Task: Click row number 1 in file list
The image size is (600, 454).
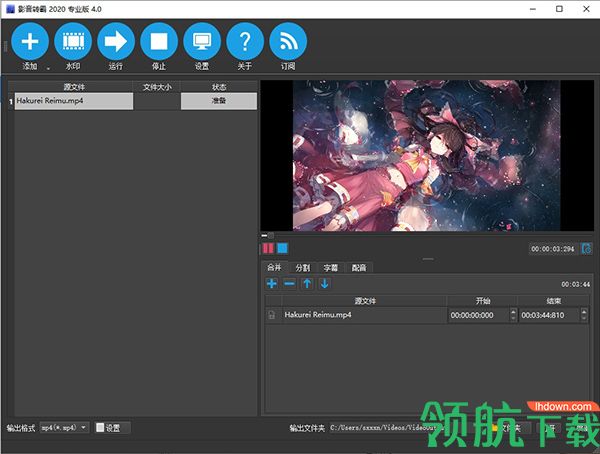Action: click(11, 101)
